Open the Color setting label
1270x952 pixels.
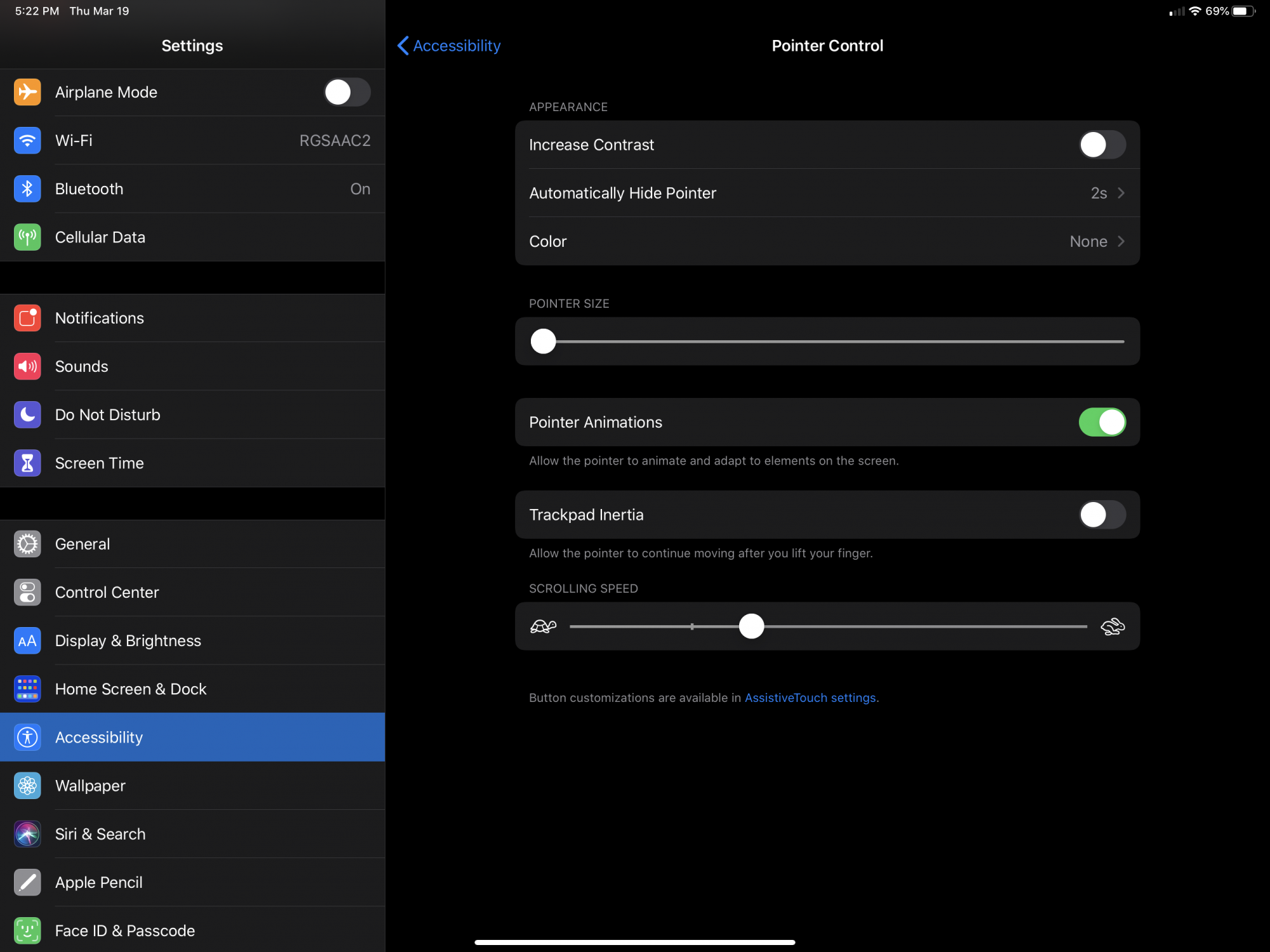(547, 241)
